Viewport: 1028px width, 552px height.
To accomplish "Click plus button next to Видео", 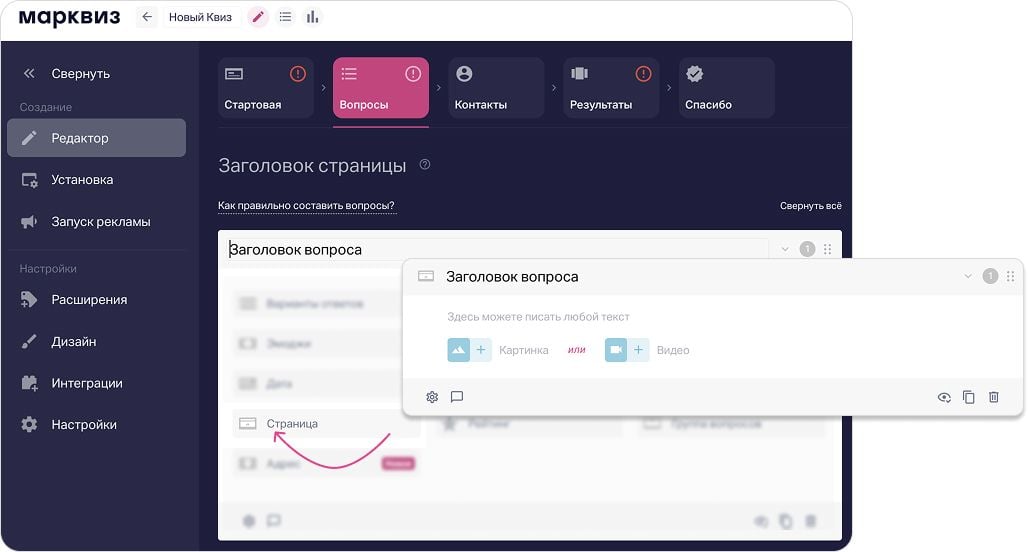I will [638, 350].
